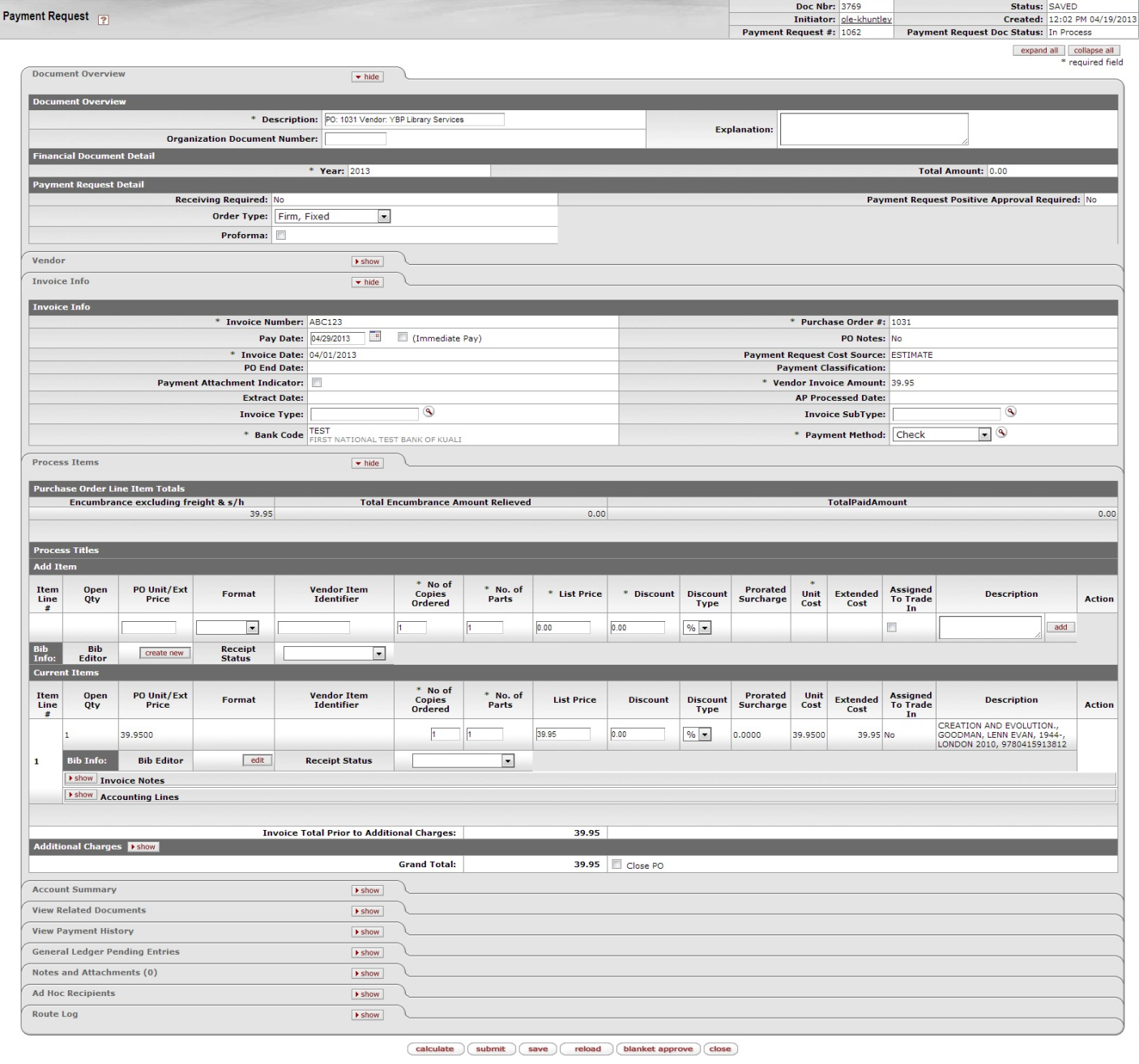Click the submit button

[x=490, y=1049]
